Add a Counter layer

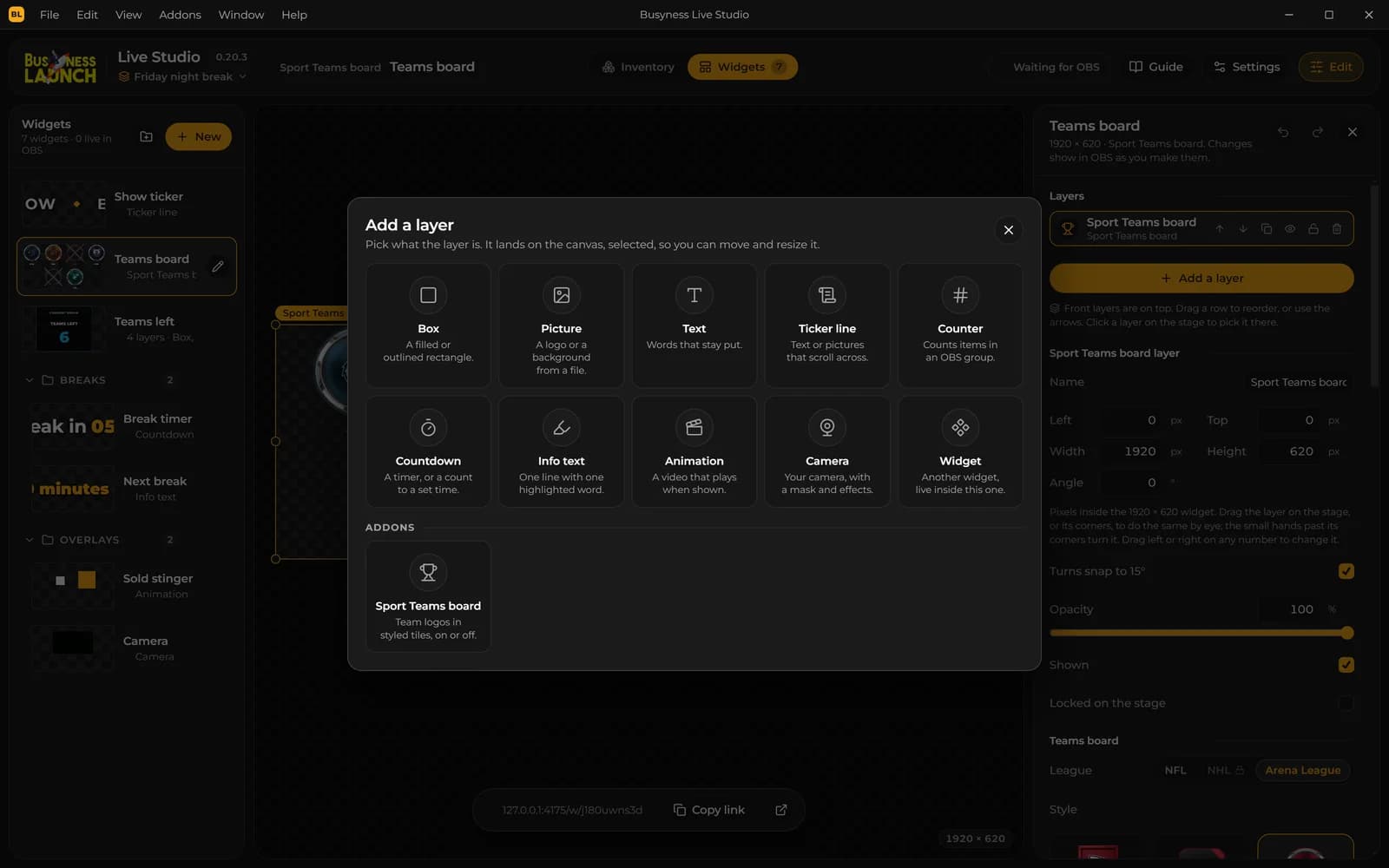(960, 325)
